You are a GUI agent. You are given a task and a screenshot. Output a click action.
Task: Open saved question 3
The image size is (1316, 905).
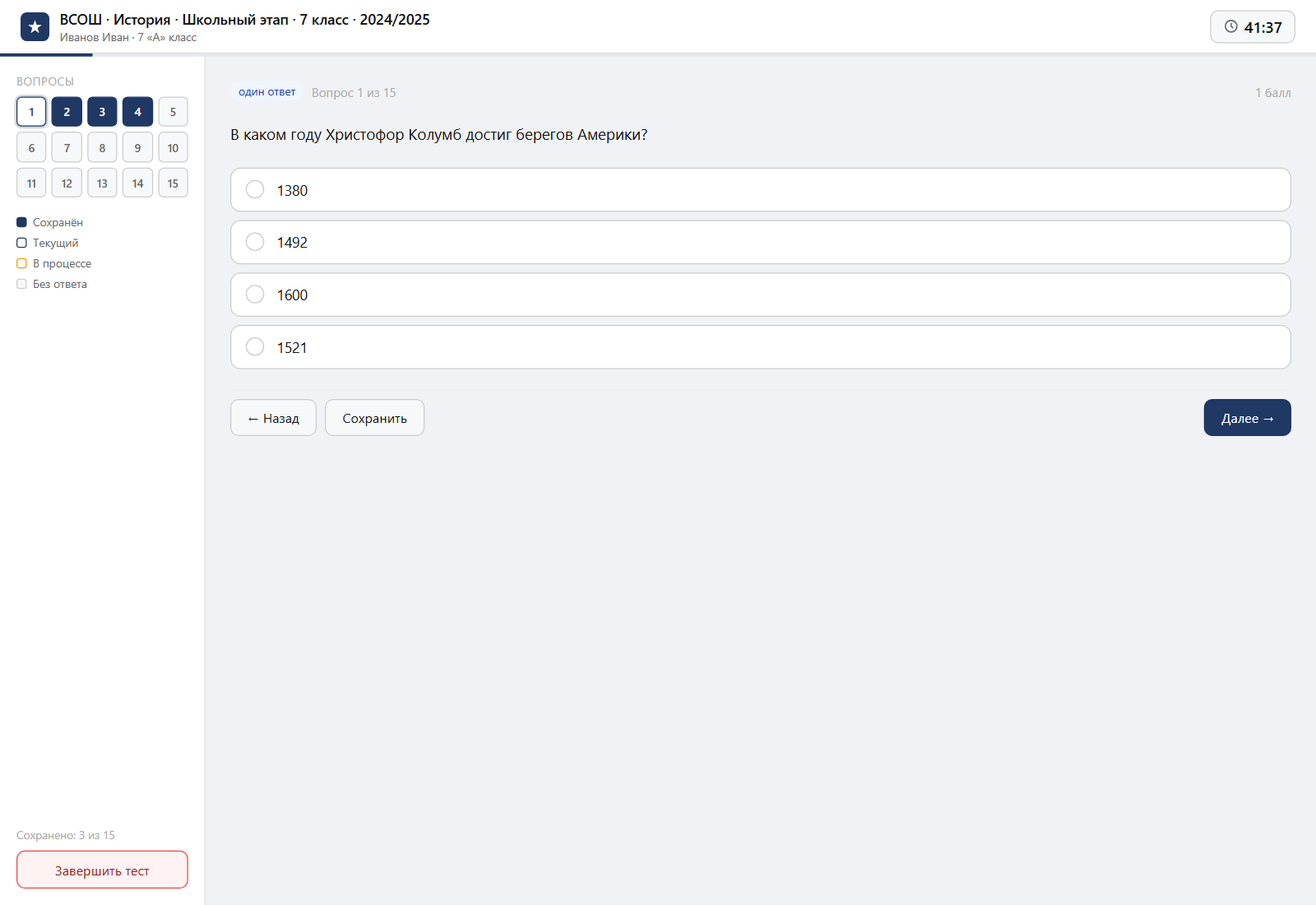(102, 112)
